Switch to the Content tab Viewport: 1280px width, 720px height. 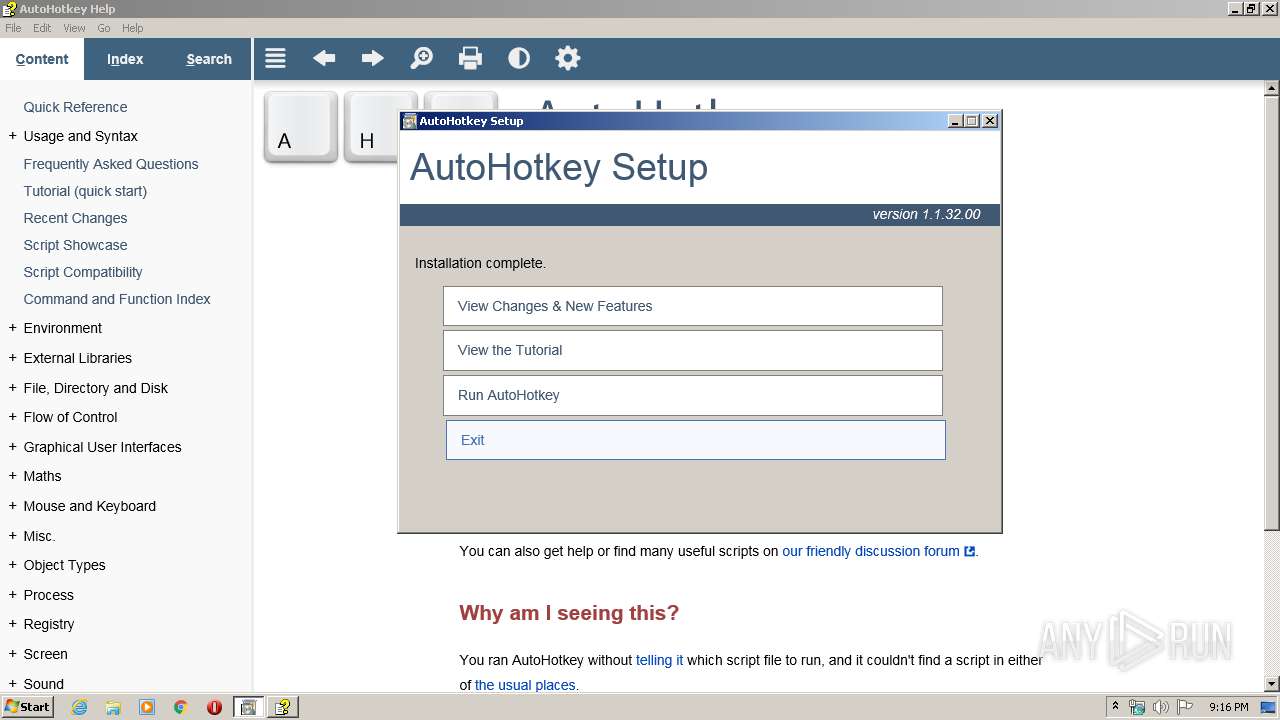click(42, 59)
